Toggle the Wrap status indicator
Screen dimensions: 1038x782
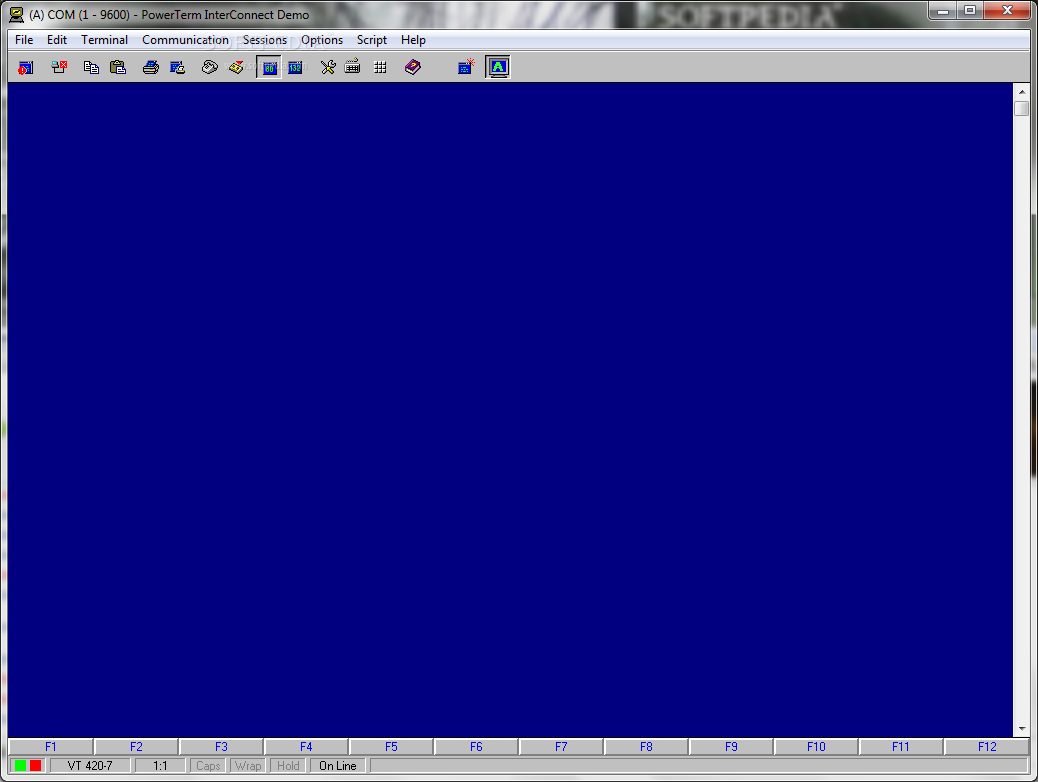pyautogui.click(x=248, y=765)
